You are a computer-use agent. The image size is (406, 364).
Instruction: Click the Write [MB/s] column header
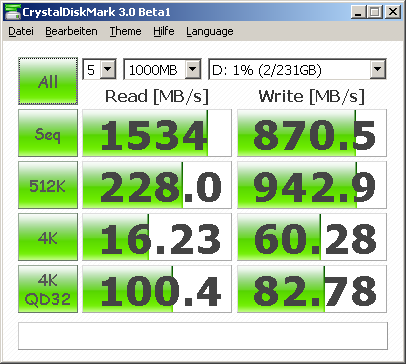[x=312, y=96]
